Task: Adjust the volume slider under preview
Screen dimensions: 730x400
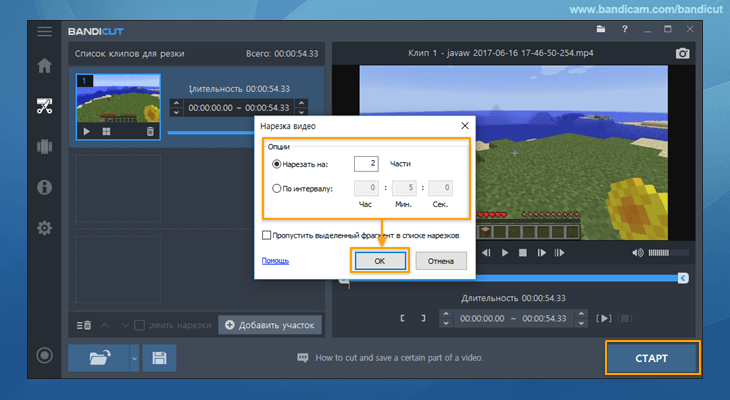Action: pyautogui.click(x=661, y=253)
